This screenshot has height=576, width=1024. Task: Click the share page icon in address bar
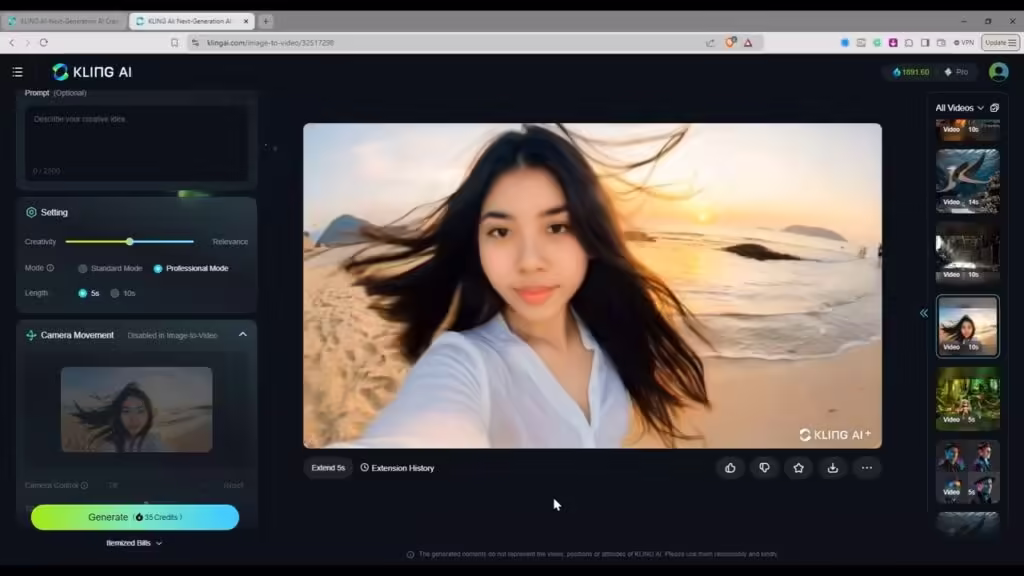pos(710,42)
